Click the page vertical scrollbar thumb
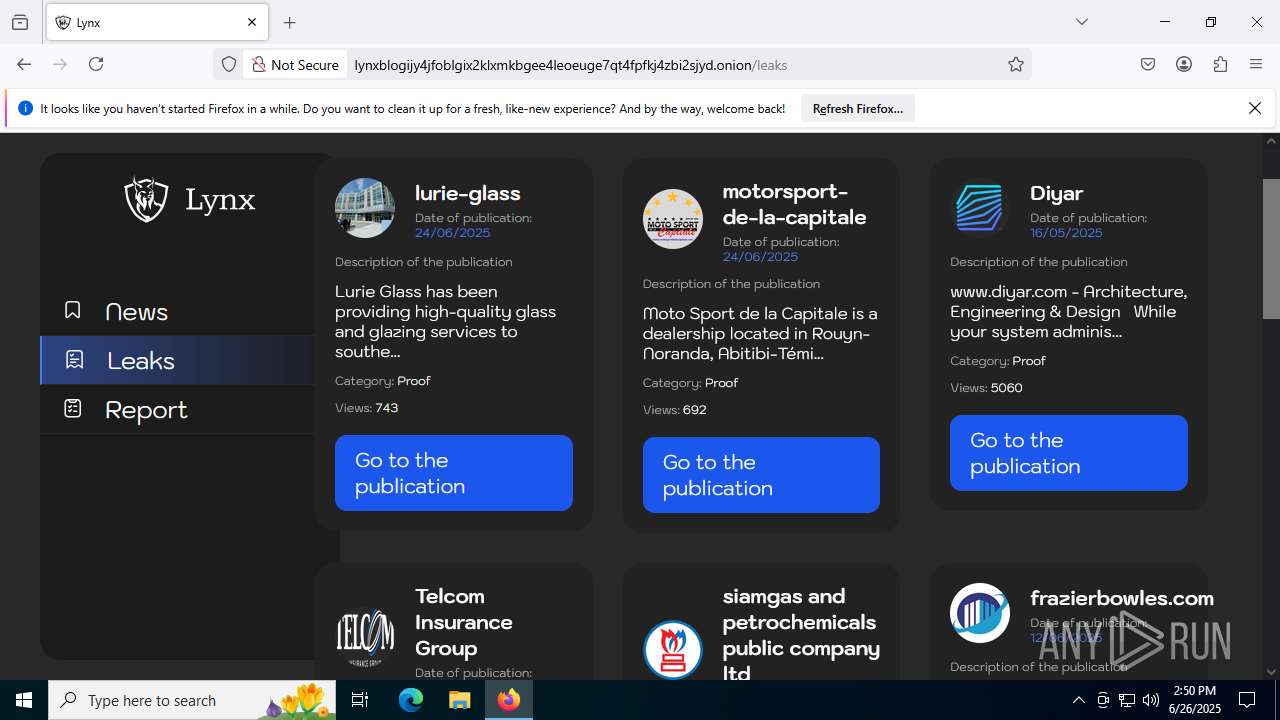Viewport: 1280px width, 720px height. click(1271, 249)
